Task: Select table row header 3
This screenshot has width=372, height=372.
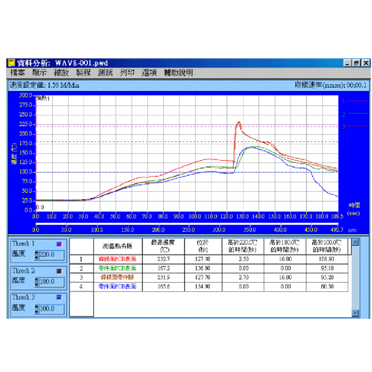Action: point(82,277)
